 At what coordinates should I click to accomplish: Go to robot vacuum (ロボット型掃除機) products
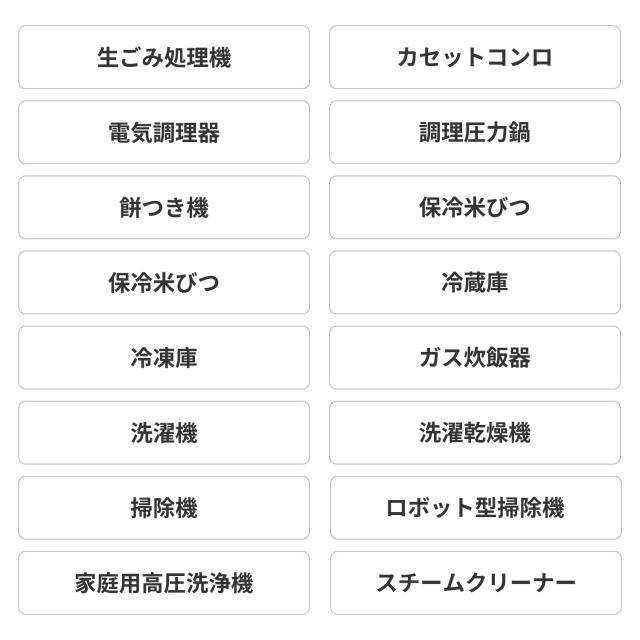click(x=474, y=508)
